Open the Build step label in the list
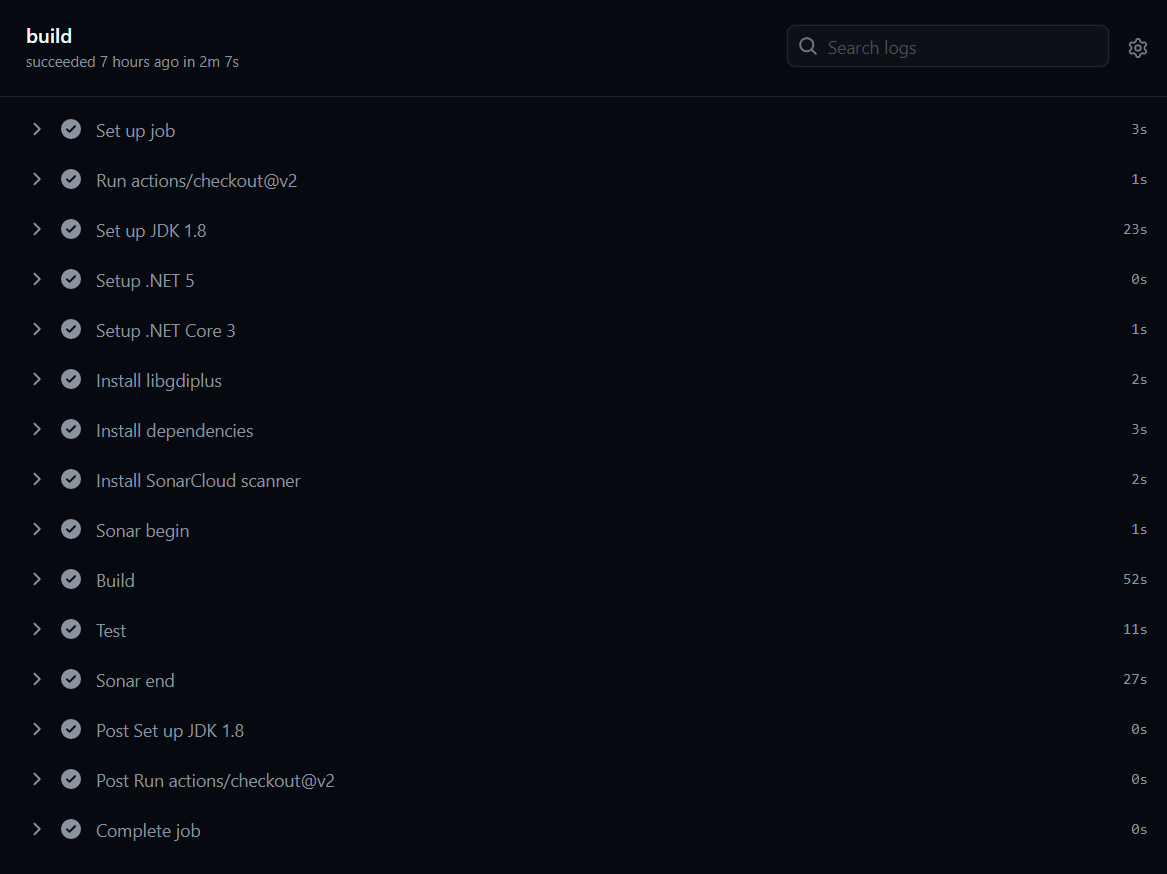 point(115,581)
